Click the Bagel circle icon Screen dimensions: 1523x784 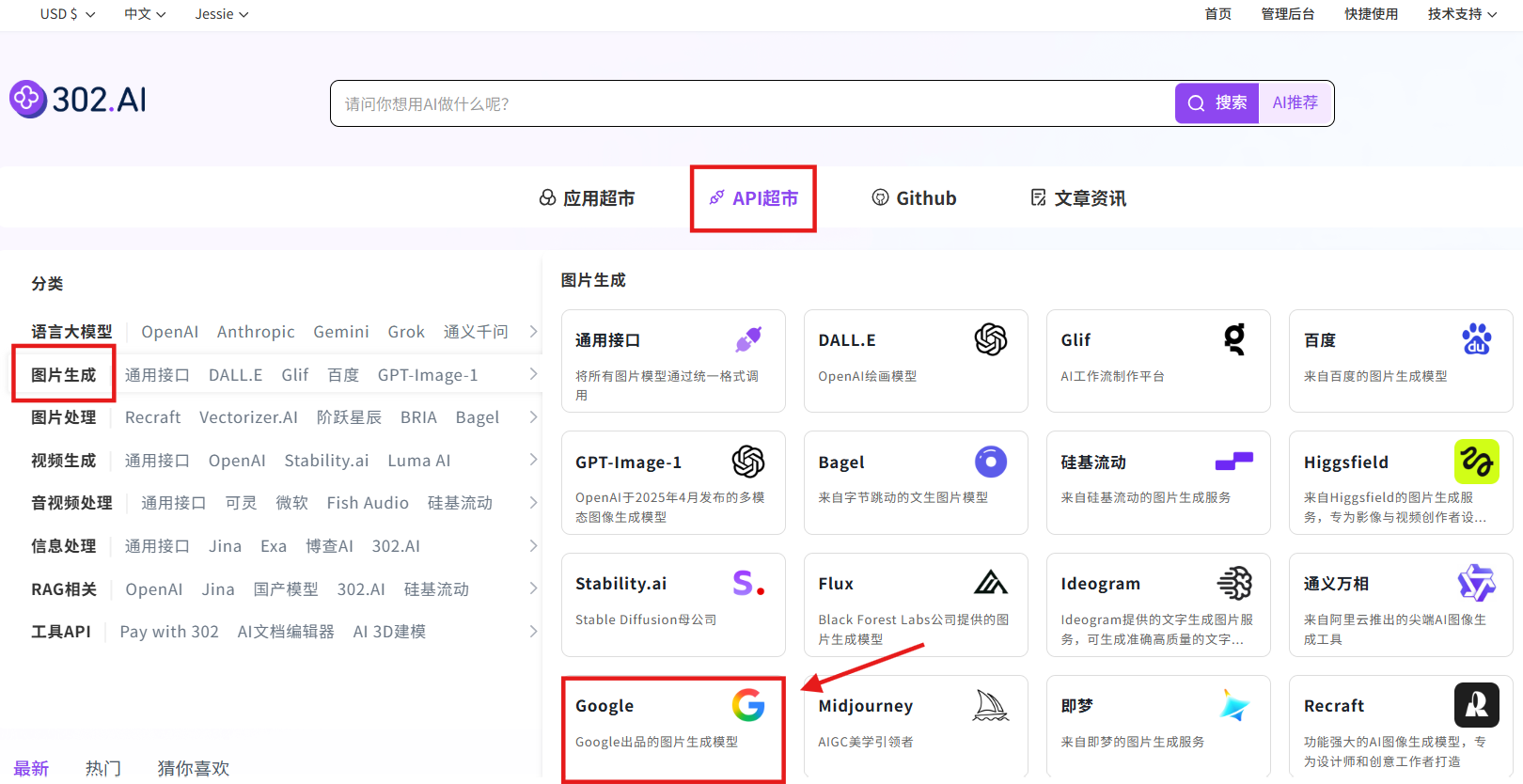991,462
